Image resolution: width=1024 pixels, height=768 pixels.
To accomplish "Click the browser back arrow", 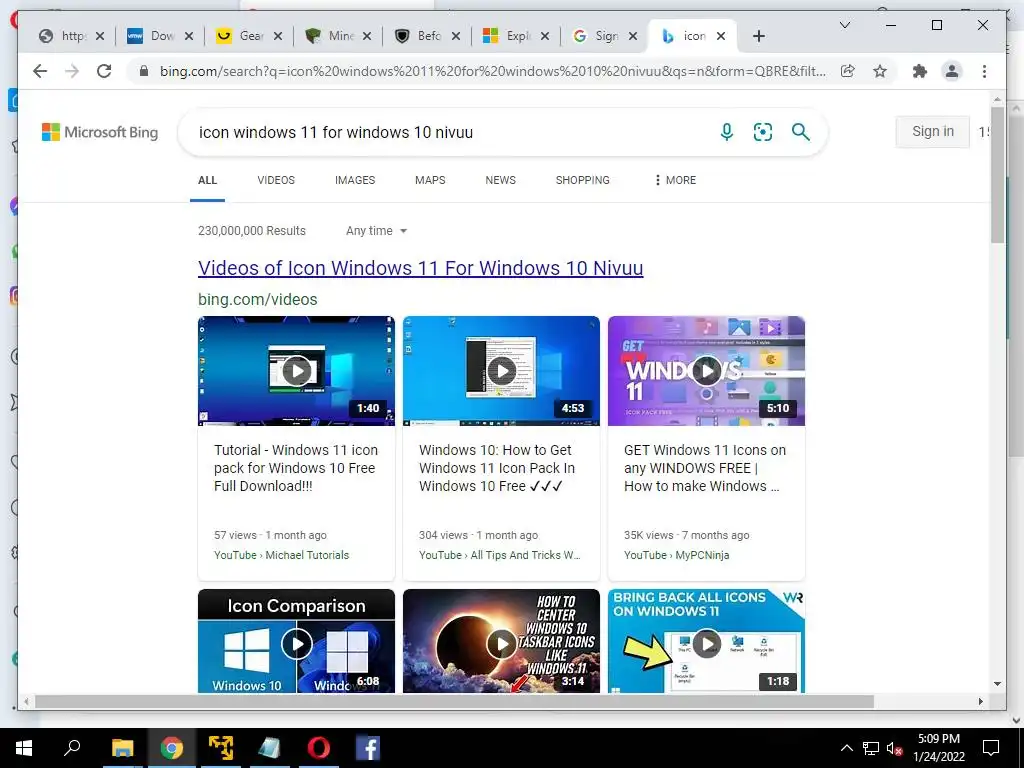I will [40, 71].
